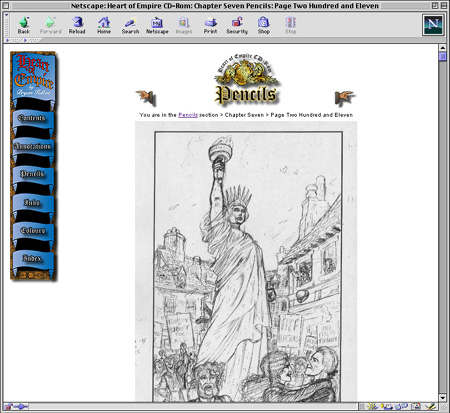Click the Print icon
Viewport: 450px width, 413px height.
210,25
